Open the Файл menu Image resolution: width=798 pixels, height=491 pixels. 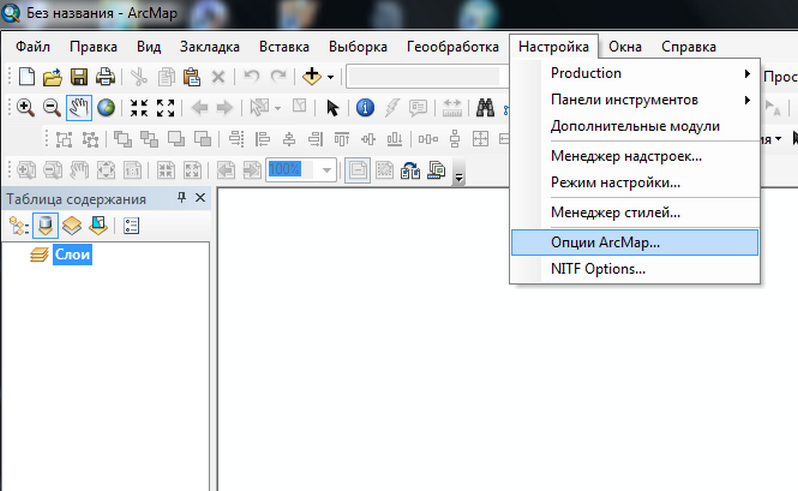pyautogui.click(x=33, y=46)
